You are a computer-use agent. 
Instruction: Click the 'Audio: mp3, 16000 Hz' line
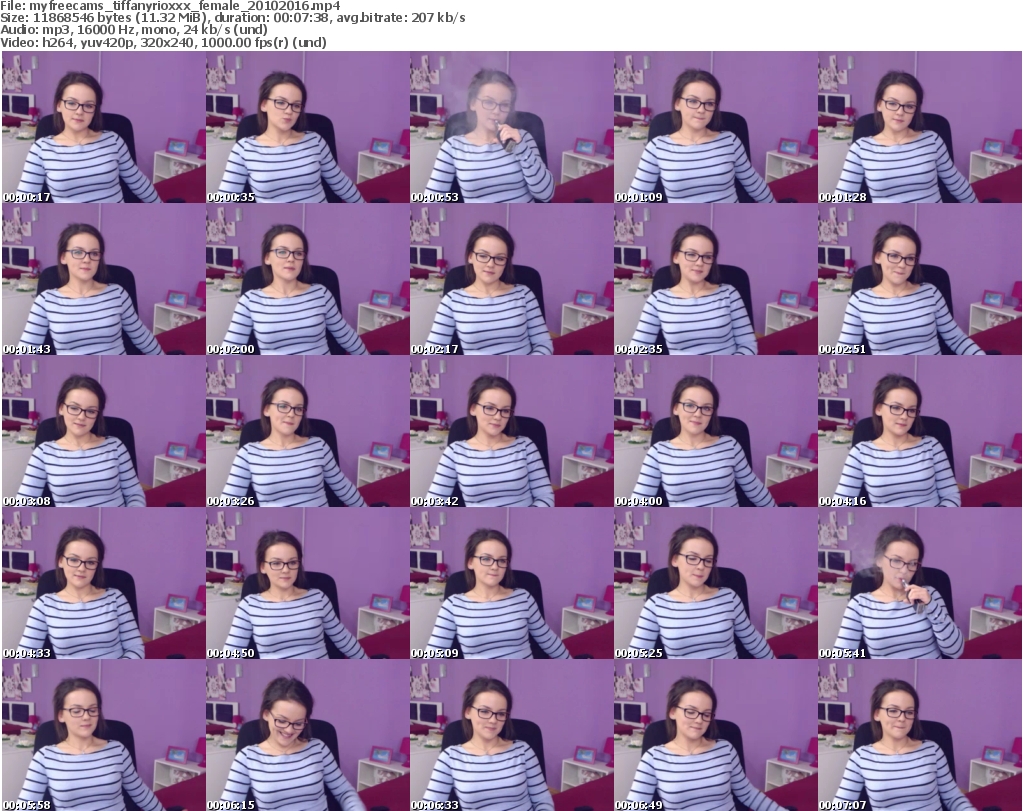tap(134, 30)
